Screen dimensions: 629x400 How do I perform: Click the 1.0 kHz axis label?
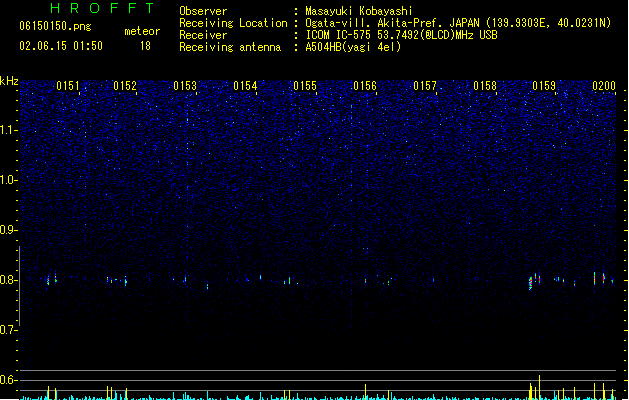coord(8,180)
